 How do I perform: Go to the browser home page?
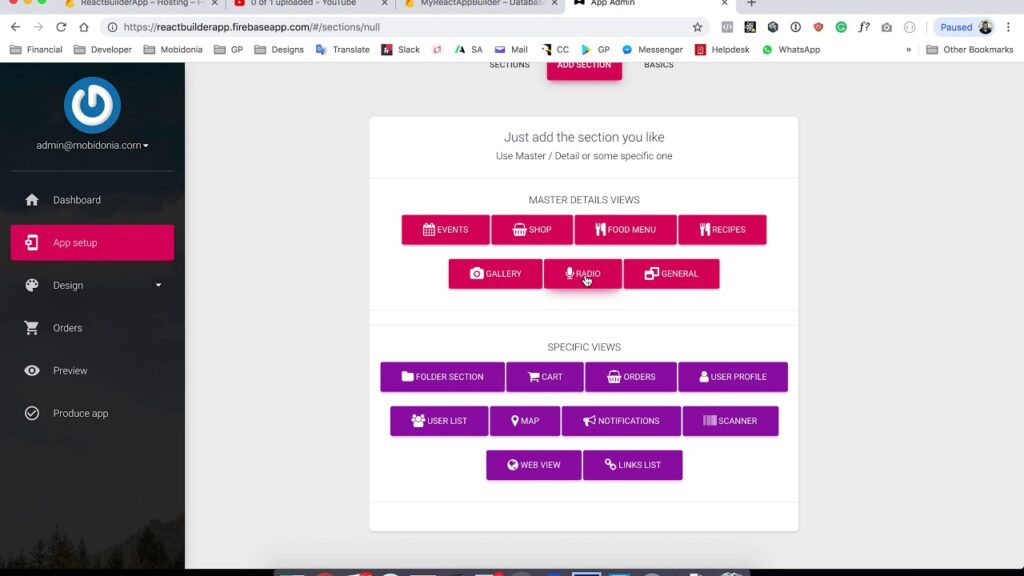(x=84, y=27)
